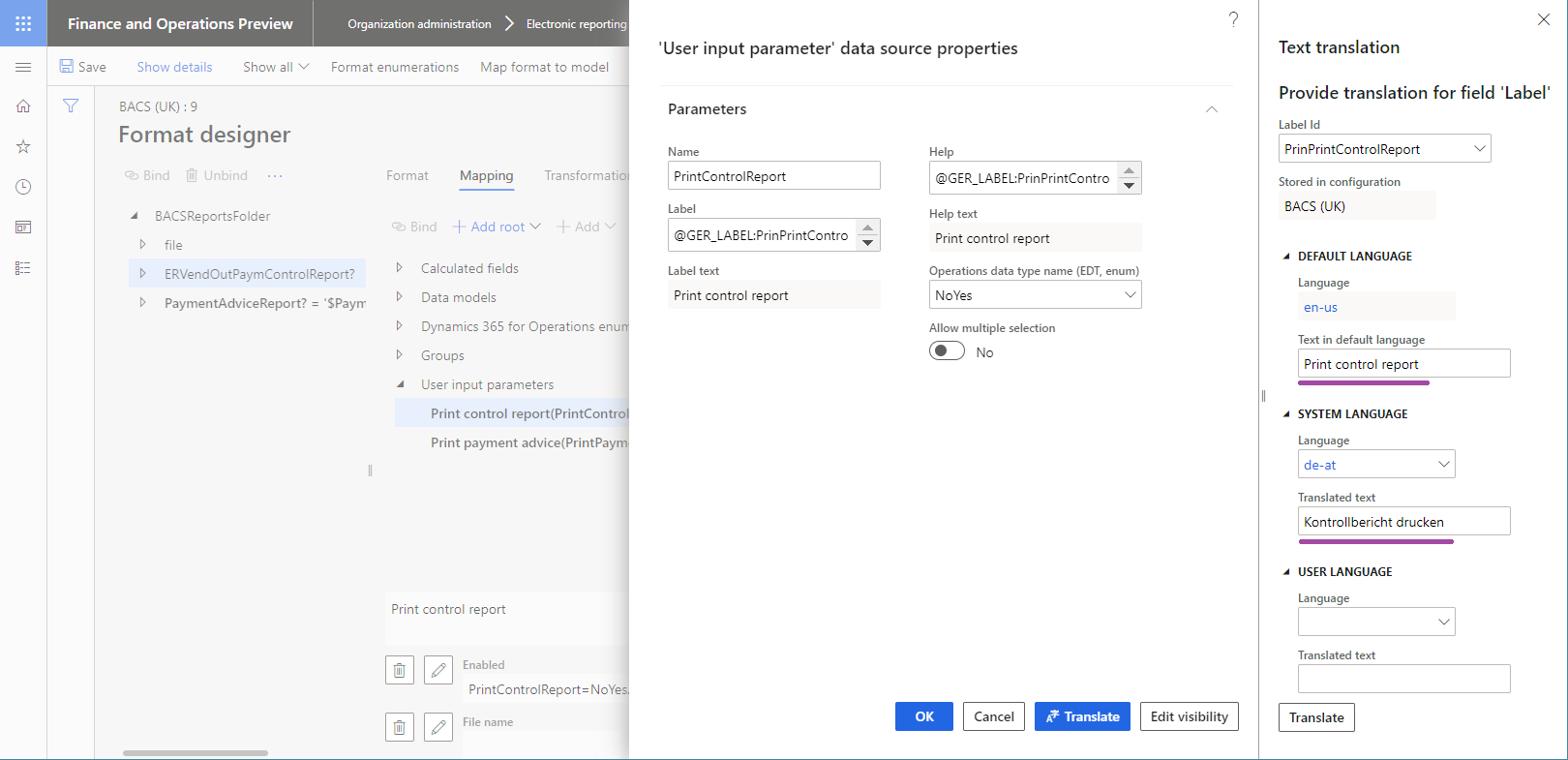Collapse the Parameters section chevron
Screen dimensions: 1568x760
1211,109
